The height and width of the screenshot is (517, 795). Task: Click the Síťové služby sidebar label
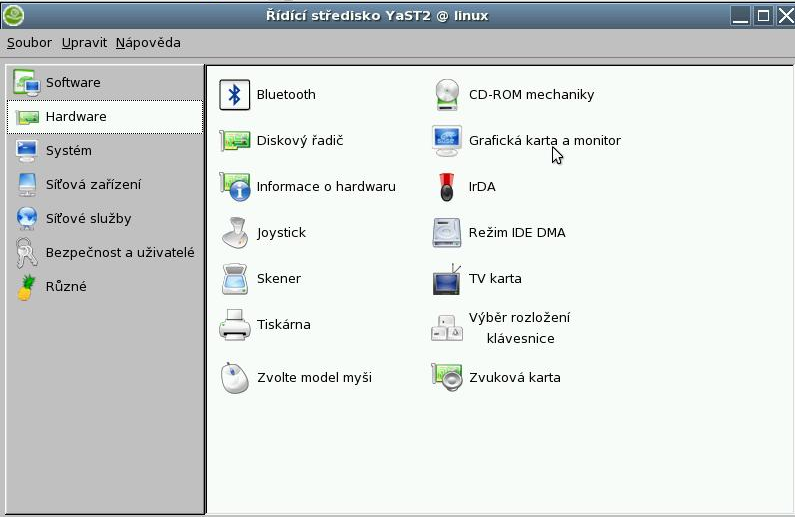[88, 218]
